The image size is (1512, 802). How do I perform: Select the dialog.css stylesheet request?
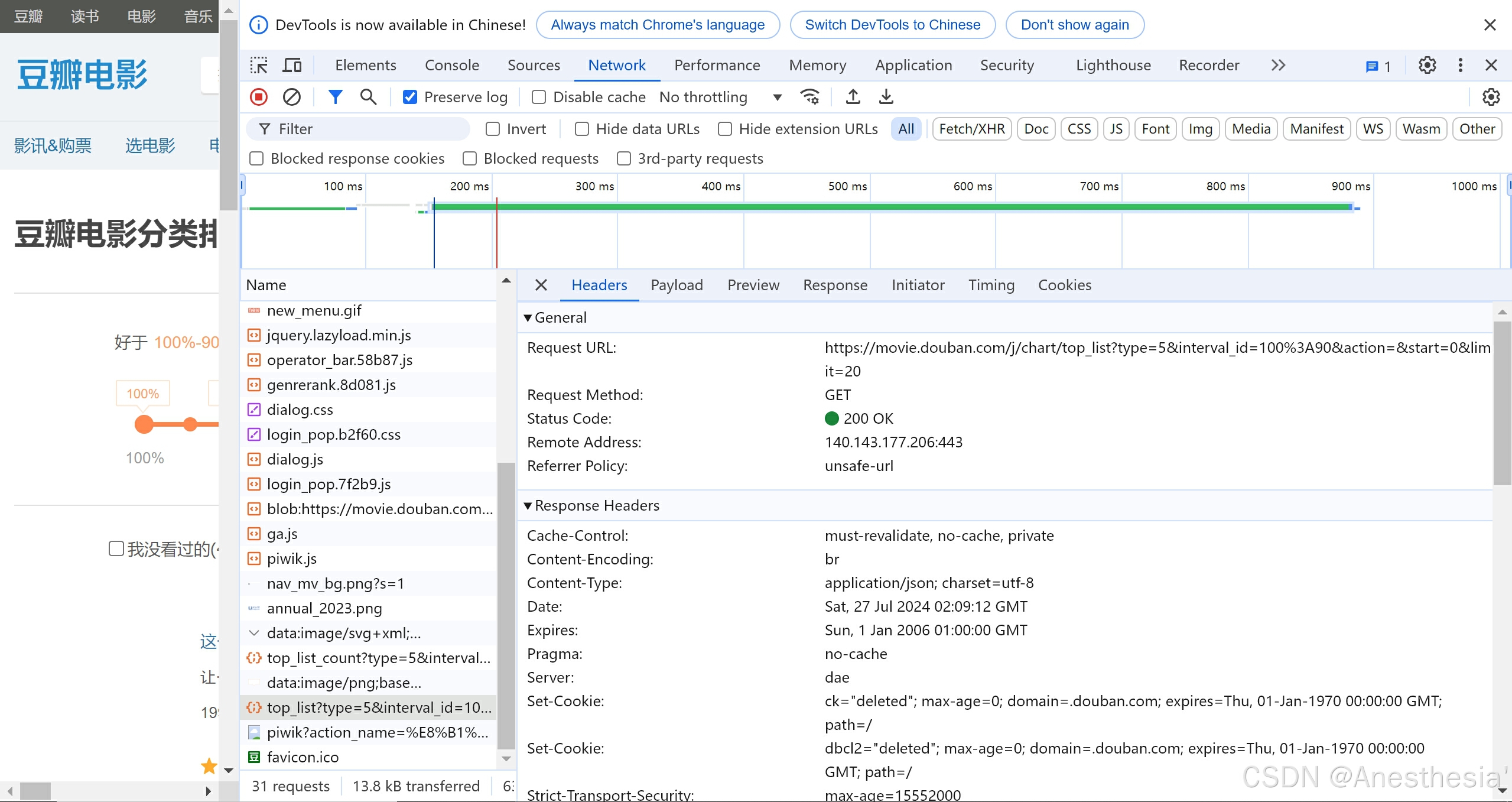[369, 410]
